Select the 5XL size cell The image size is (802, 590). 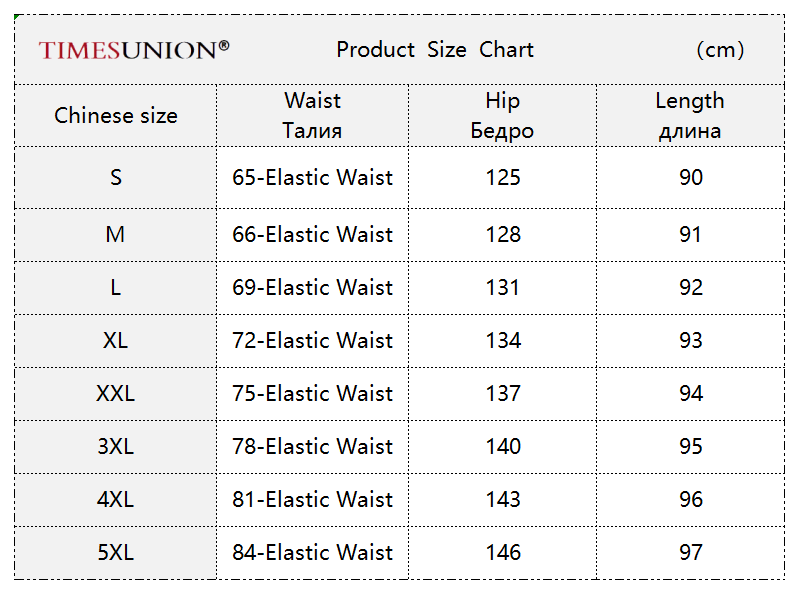116,553
